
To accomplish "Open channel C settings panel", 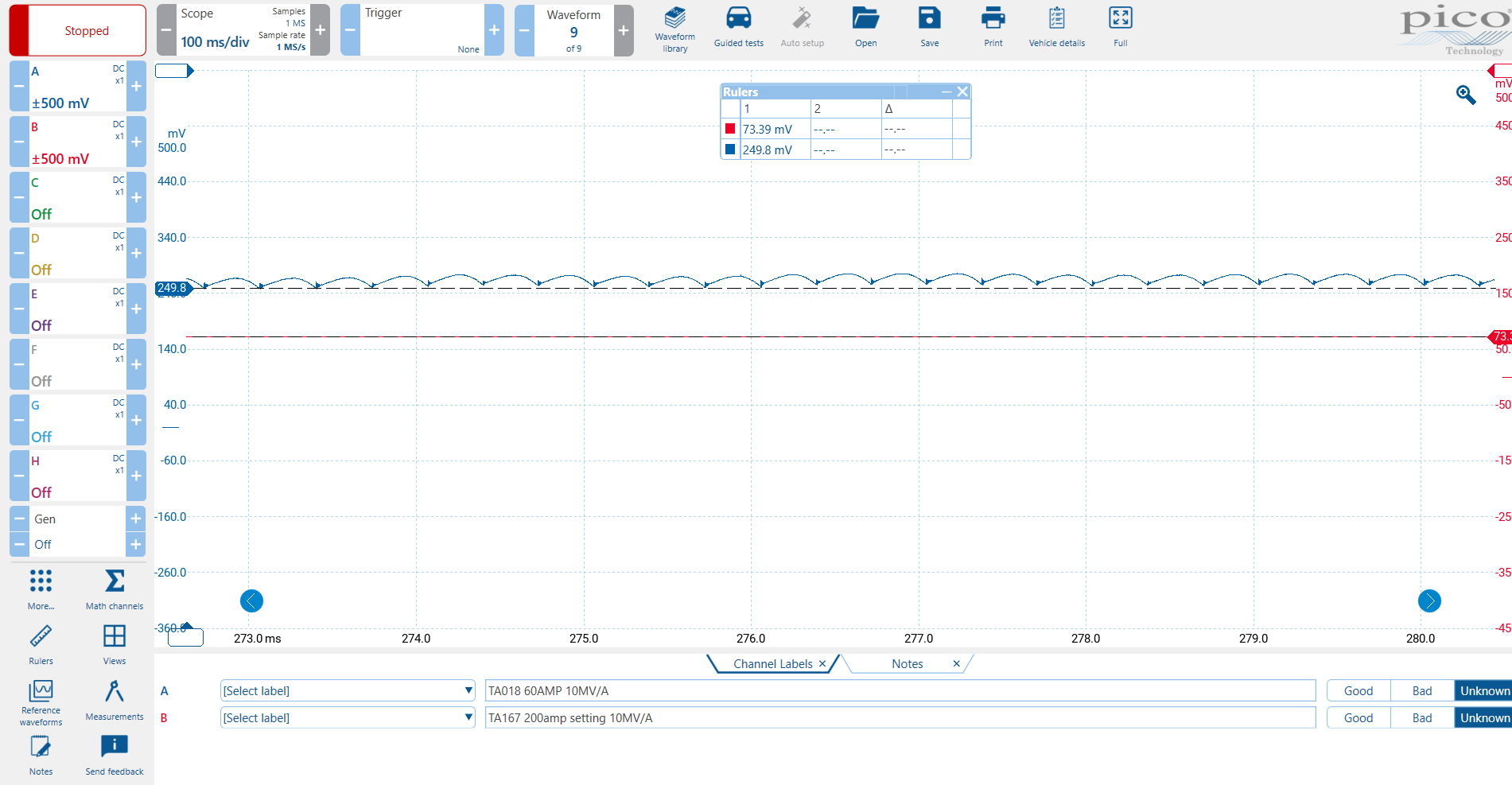I will (x=77, y=197).
